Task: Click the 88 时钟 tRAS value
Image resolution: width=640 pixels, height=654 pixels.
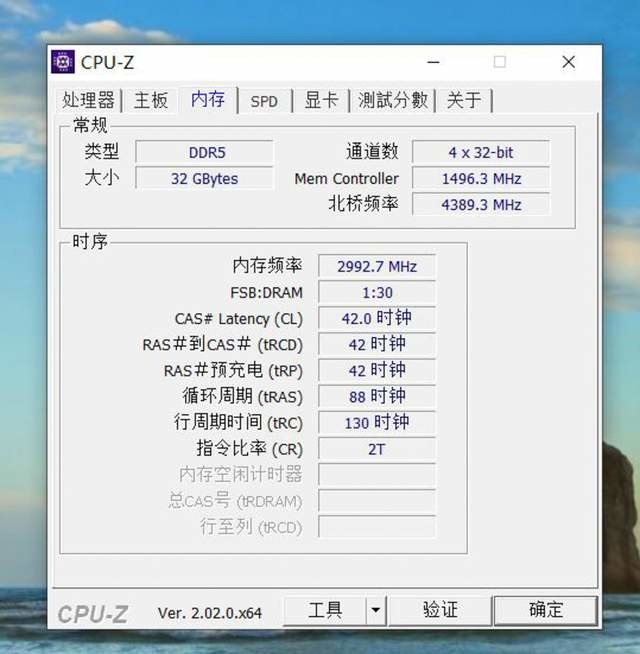Action: tap(377, 397)
